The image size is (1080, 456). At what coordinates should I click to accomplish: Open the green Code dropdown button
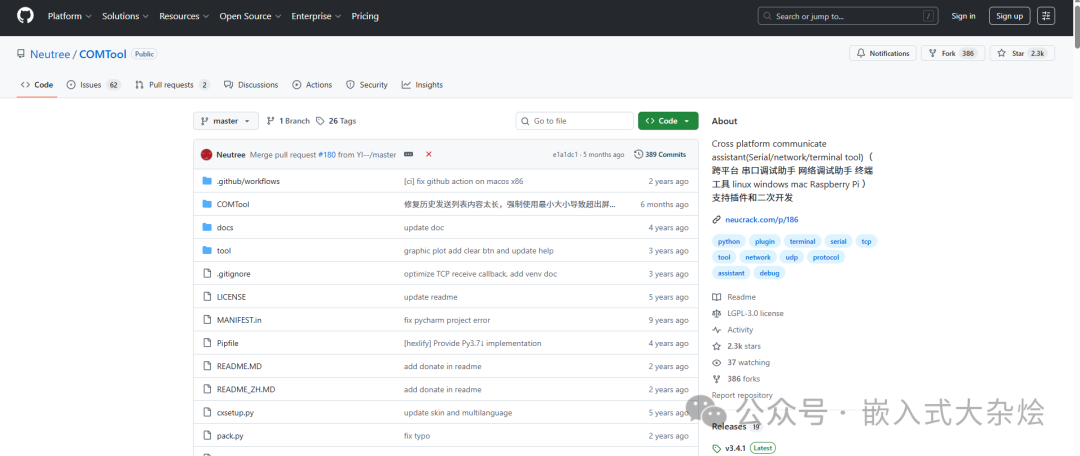(x=668, y=121)
